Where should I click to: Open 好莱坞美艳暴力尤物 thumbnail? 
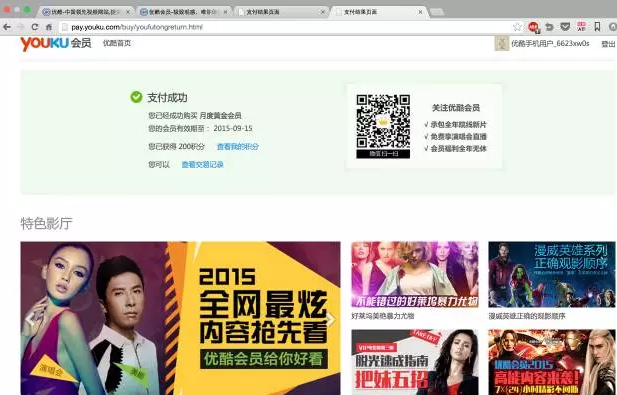tap(415, 274)
